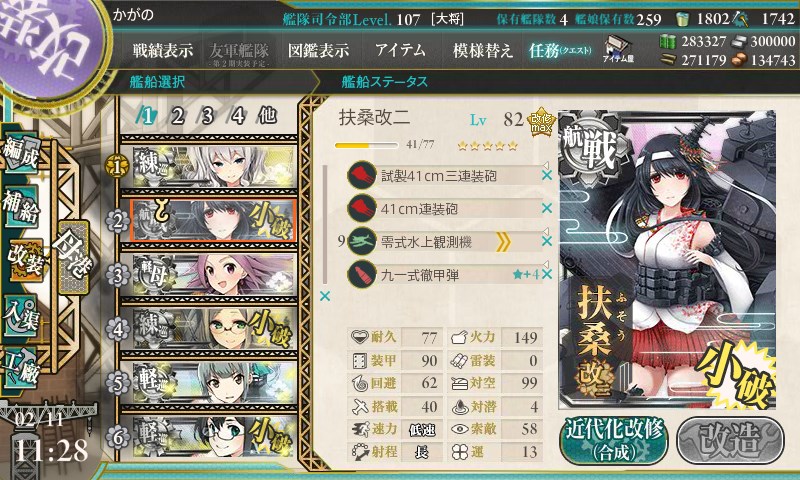Remove 零式水上観測機 with its X mark

coord(546,242)
